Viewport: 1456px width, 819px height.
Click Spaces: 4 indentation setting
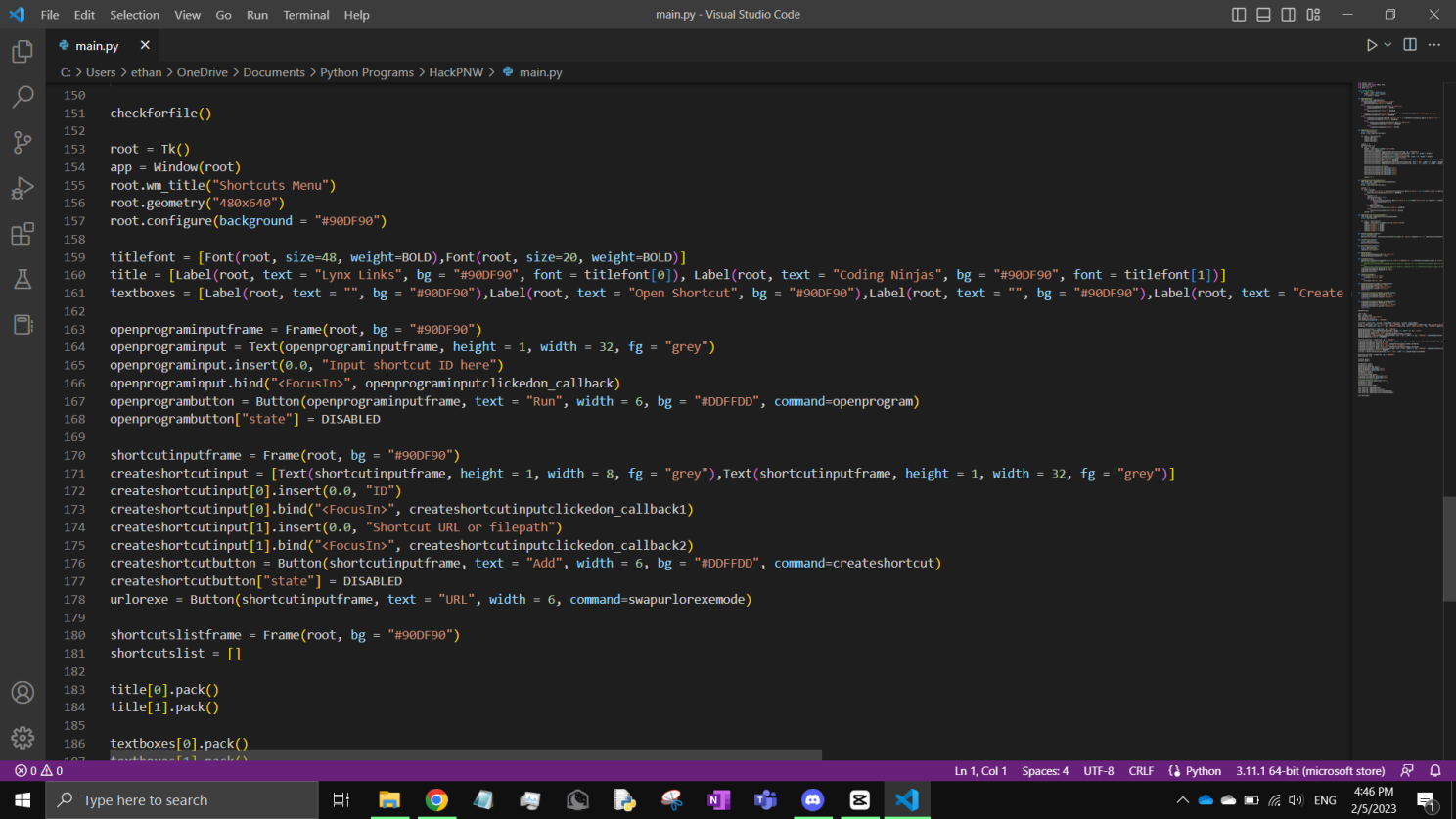pyautogui.click(x=1045, y=771)
